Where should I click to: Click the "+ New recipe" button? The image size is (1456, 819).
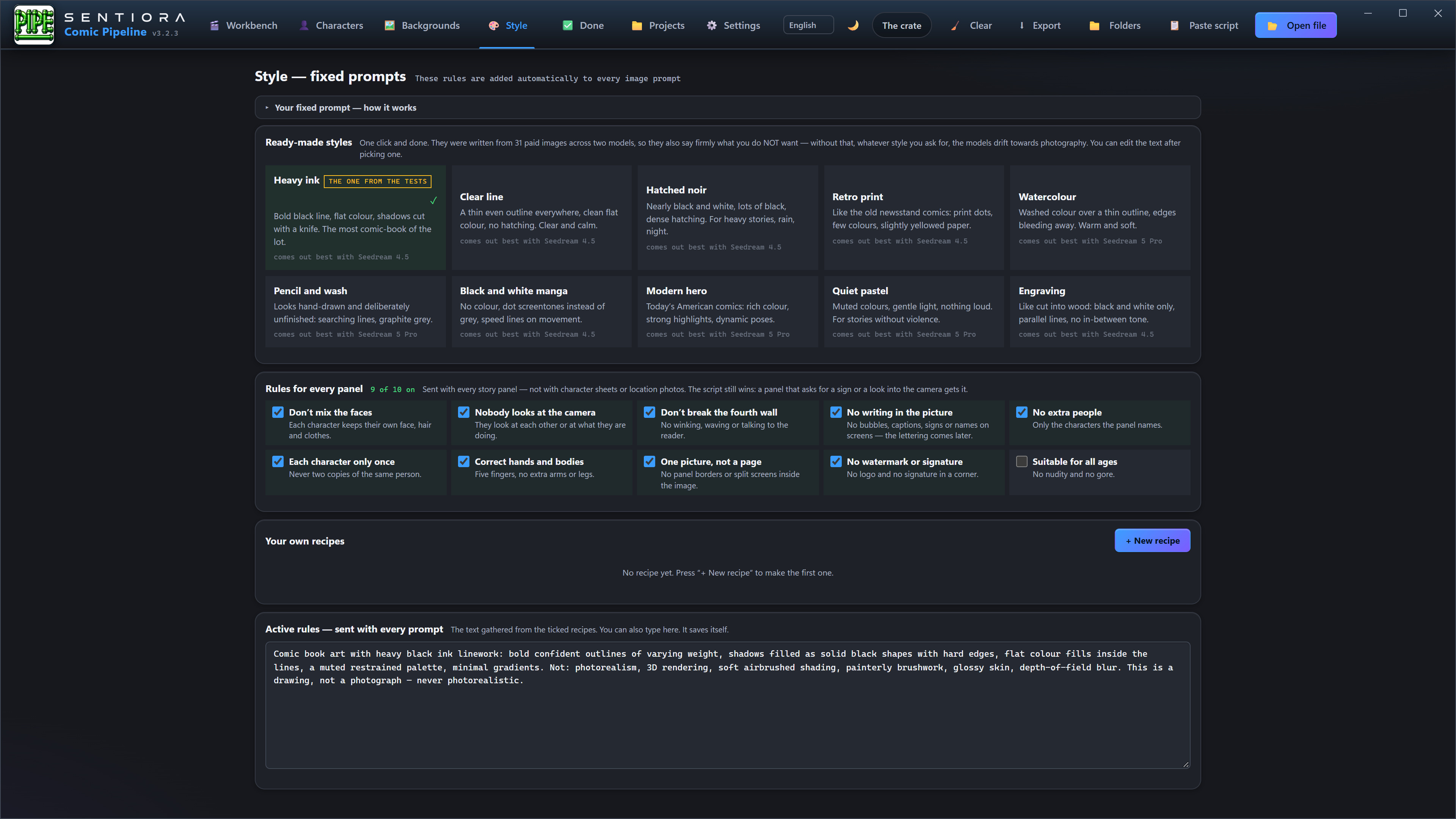coord(1152,540)
